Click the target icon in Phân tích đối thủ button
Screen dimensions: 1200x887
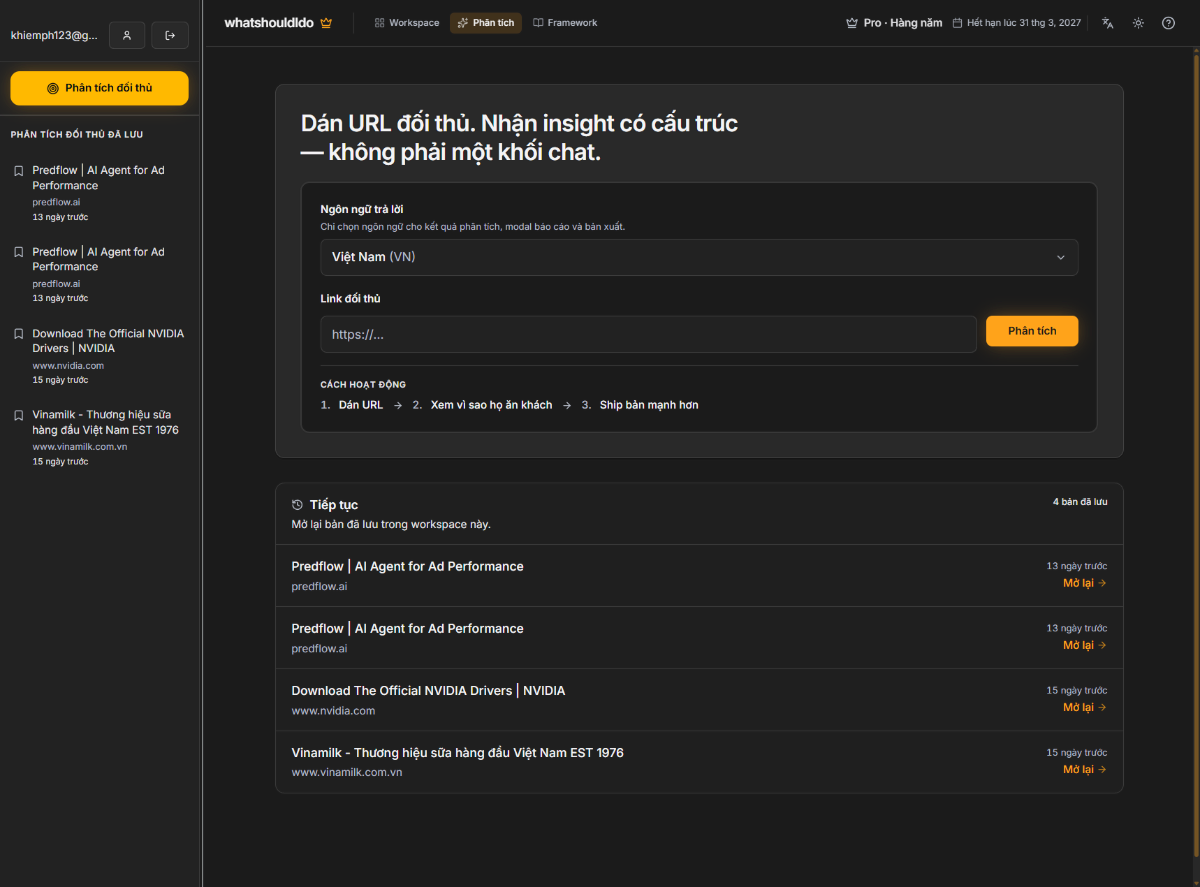click(x=53, y=88)
